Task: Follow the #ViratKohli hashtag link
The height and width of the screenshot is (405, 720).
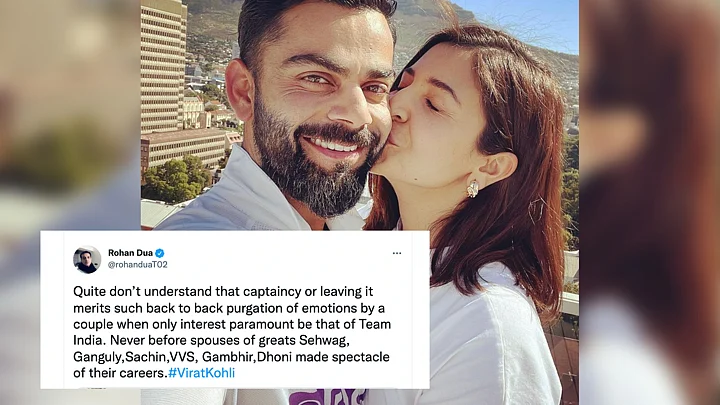Action: tap(202, 373)
